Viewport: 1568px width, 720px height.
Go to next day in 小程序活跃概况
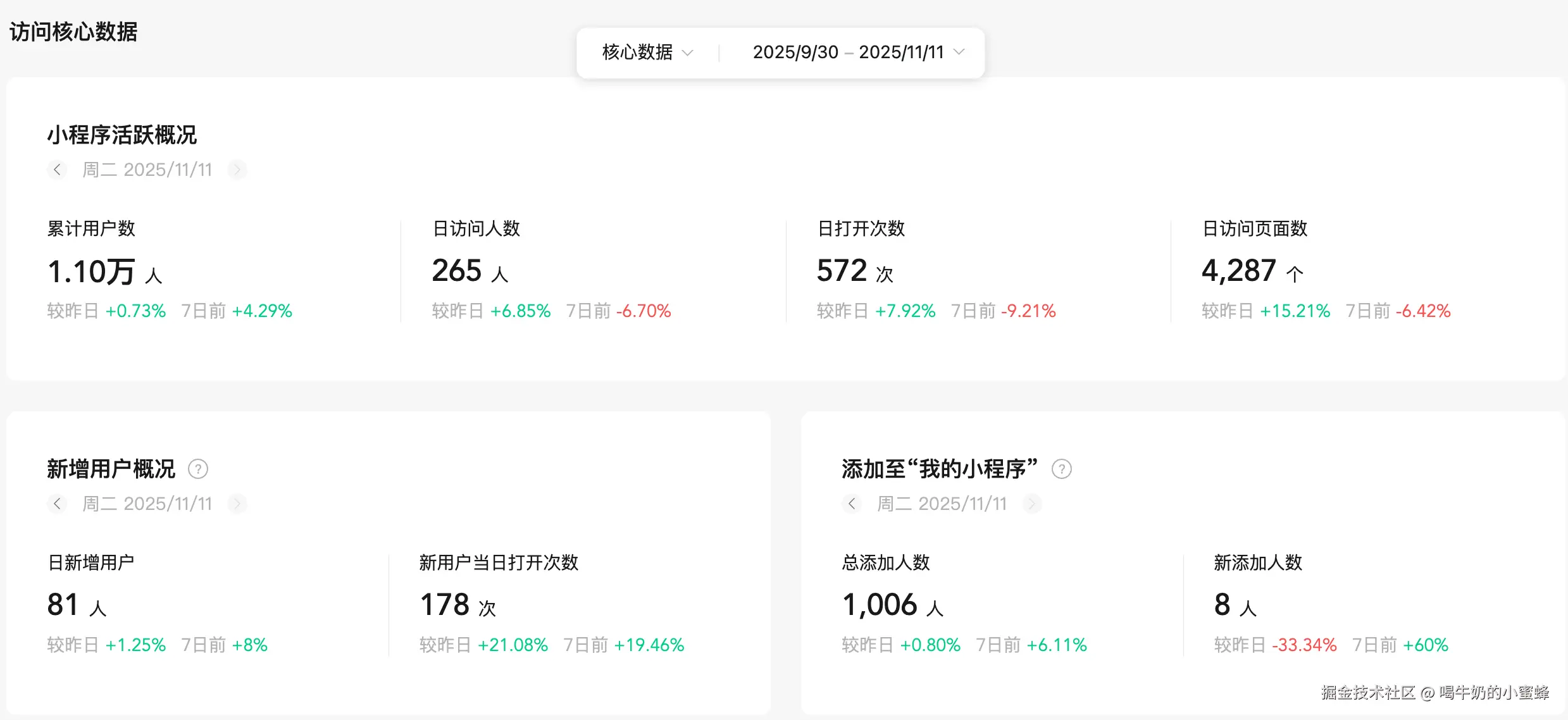click(x=237, y=170)
